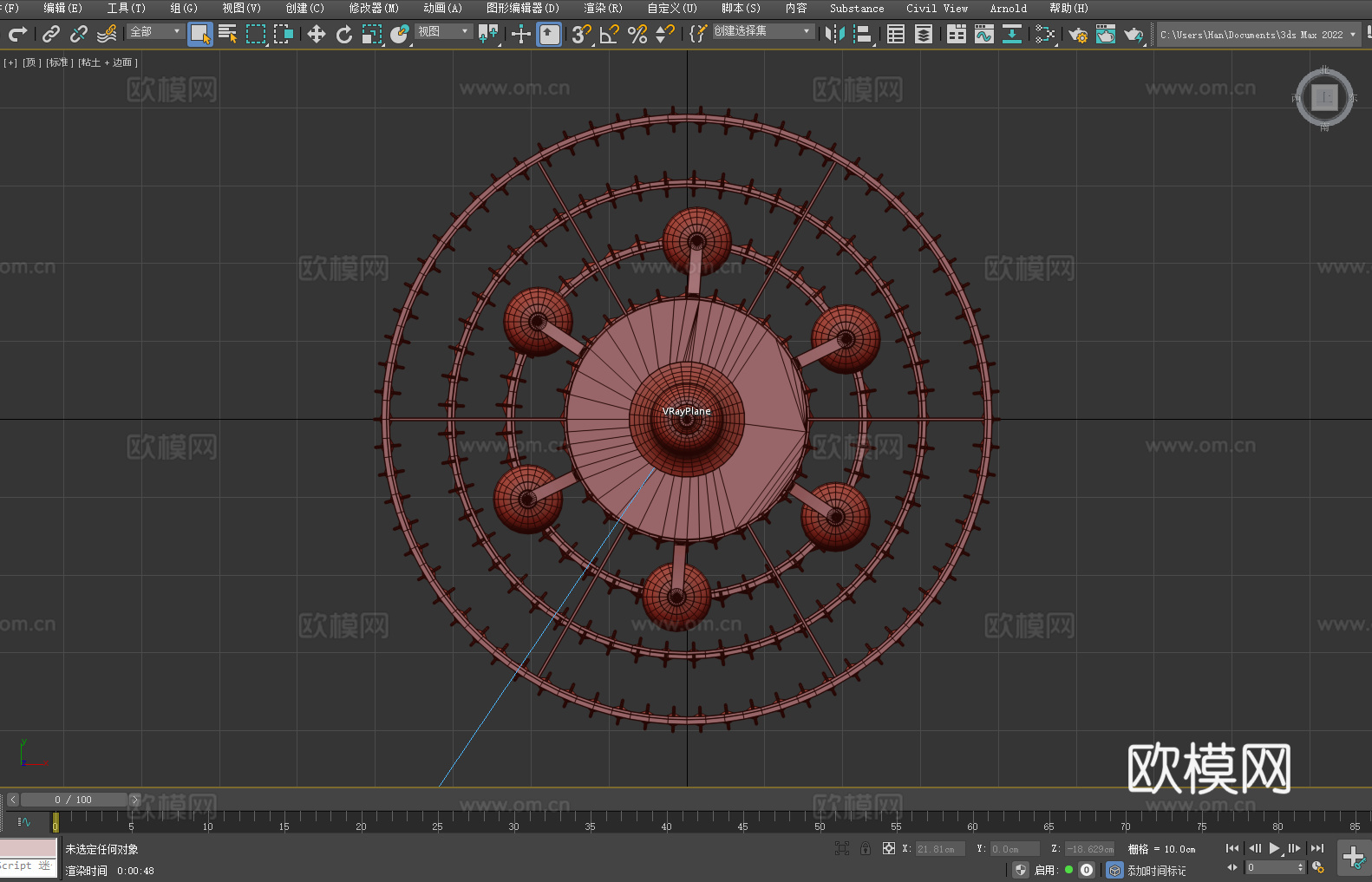Screen dimensions: 1372x882
Task: Open the Arnold menu
Action: 1008,8
